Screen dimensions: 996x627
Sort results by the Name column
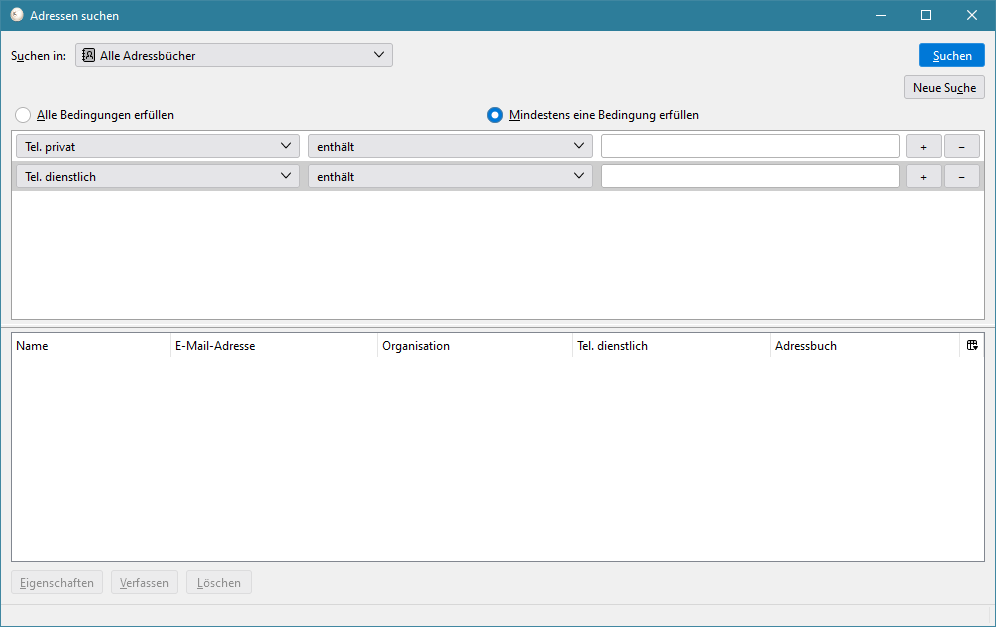coord(90,346)
